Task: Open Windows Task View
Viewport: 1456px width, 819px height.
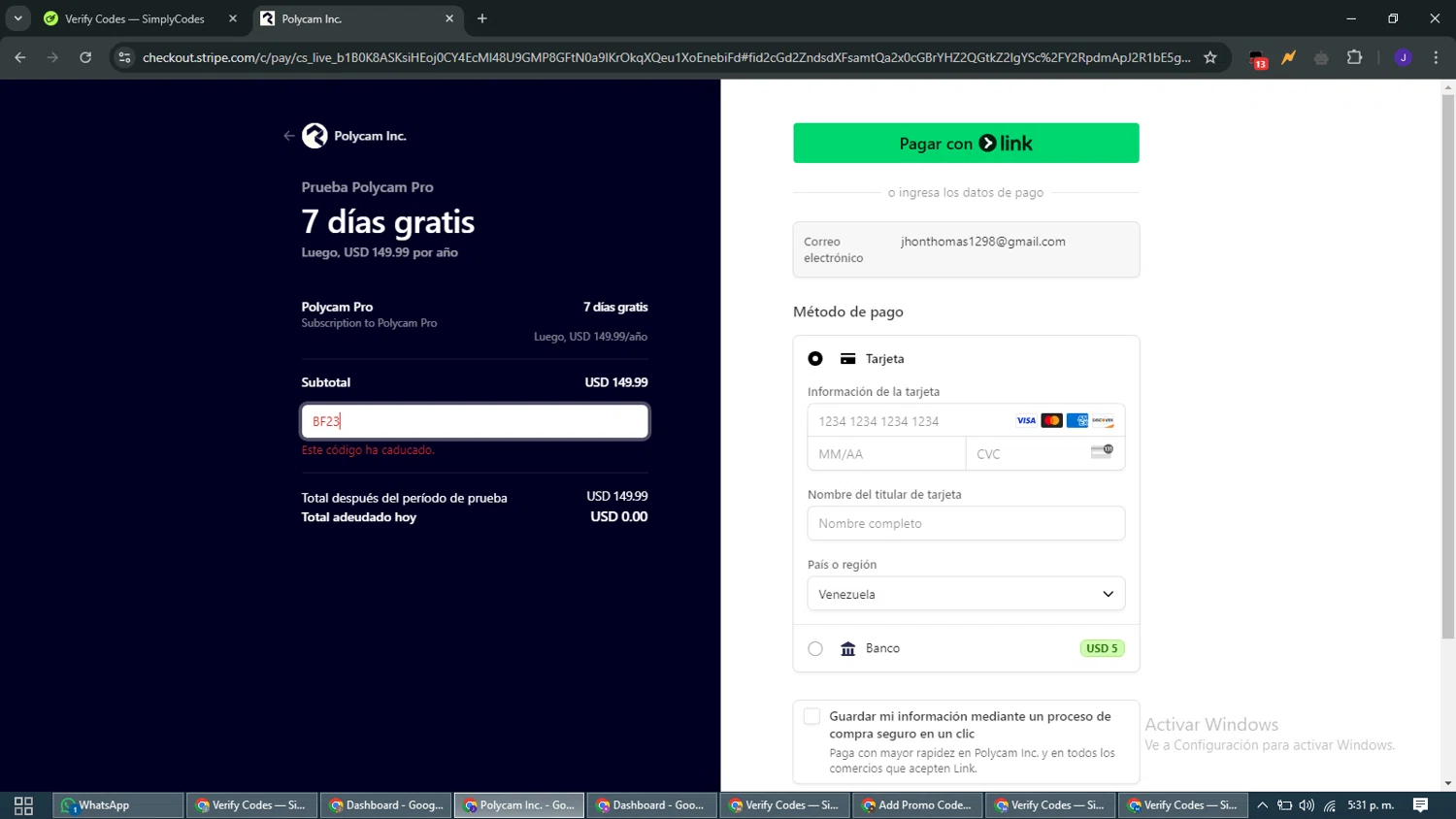Action: [x=23, y=805]
